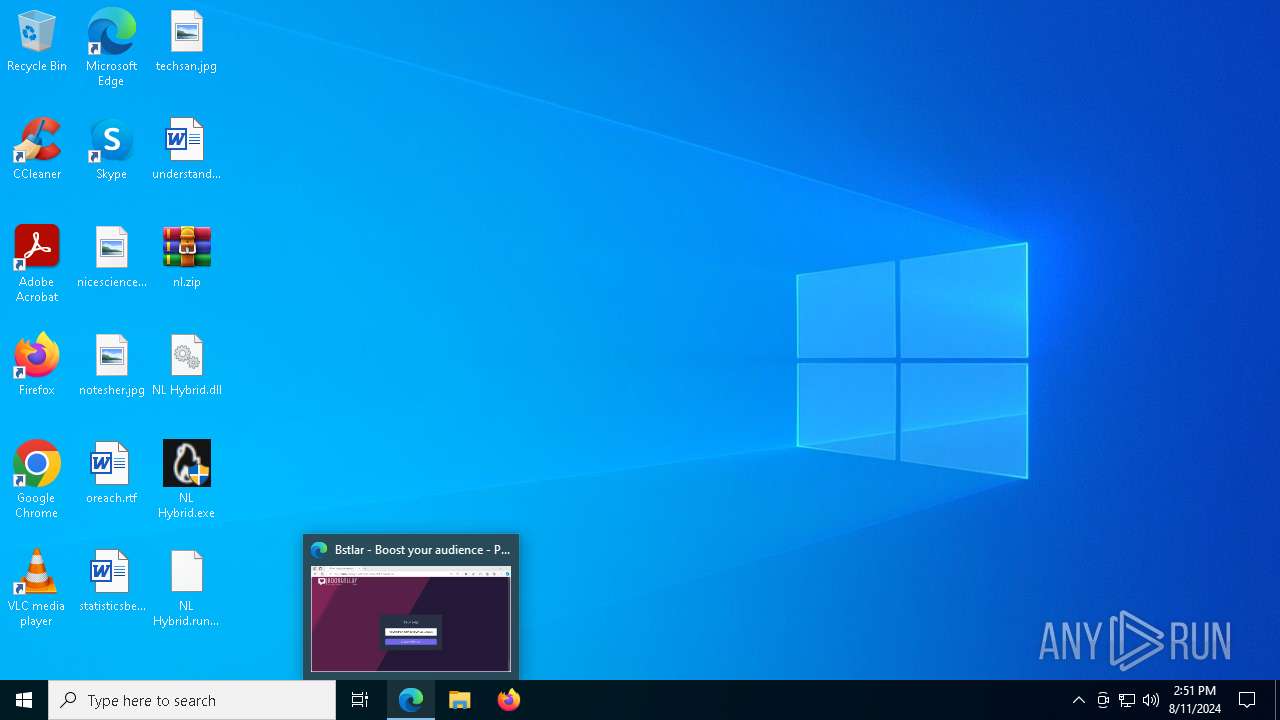Select the VLC media player shortcut

coord(37,588)
